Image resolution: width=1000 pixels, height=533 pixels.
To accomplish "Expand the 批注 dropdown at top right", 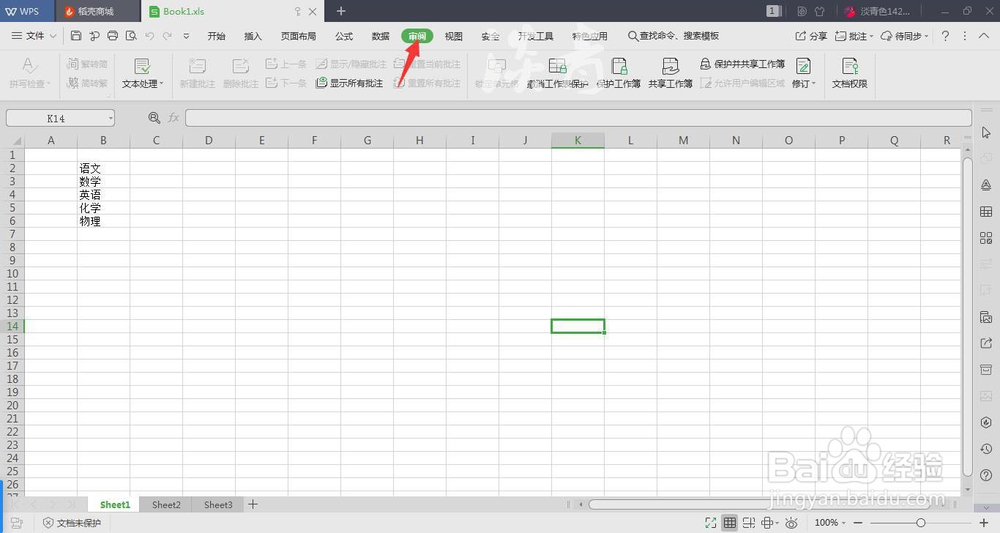I will click(x=871, y=36).
